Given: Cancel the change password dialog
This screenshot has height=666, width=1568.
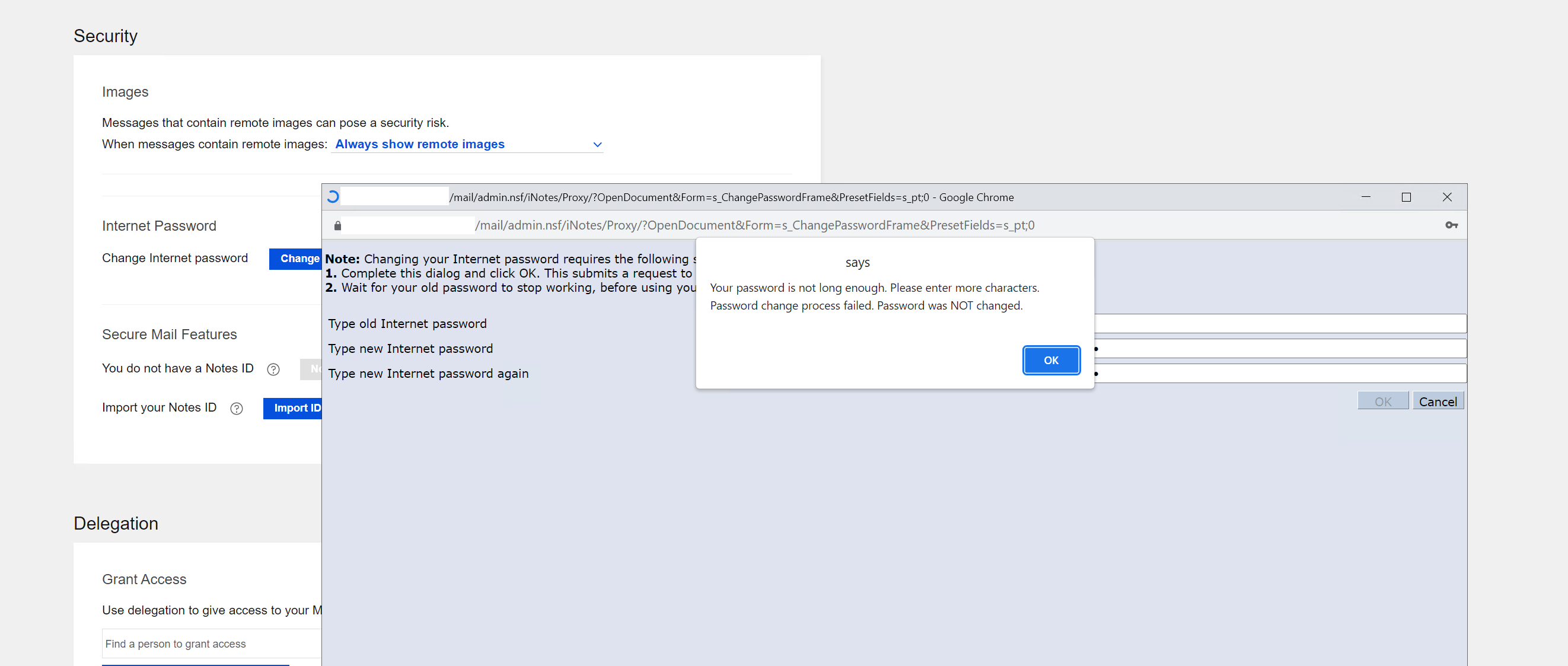Looking at the screenshot, I should click(x=1437, y=401).
